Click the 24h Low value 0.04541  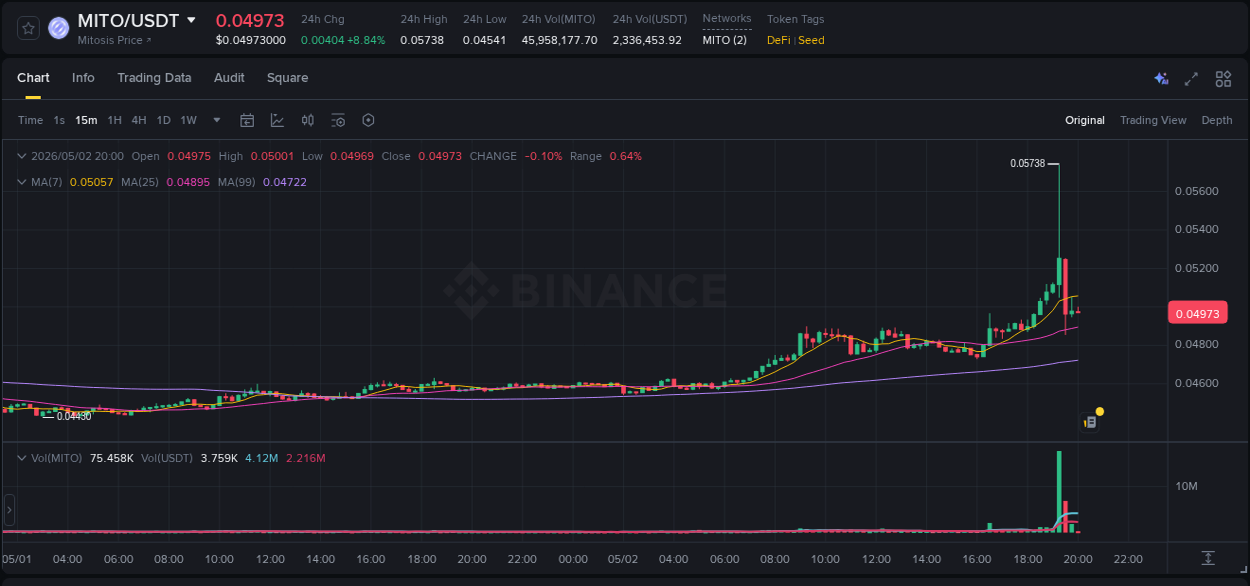tap(484, 40)
